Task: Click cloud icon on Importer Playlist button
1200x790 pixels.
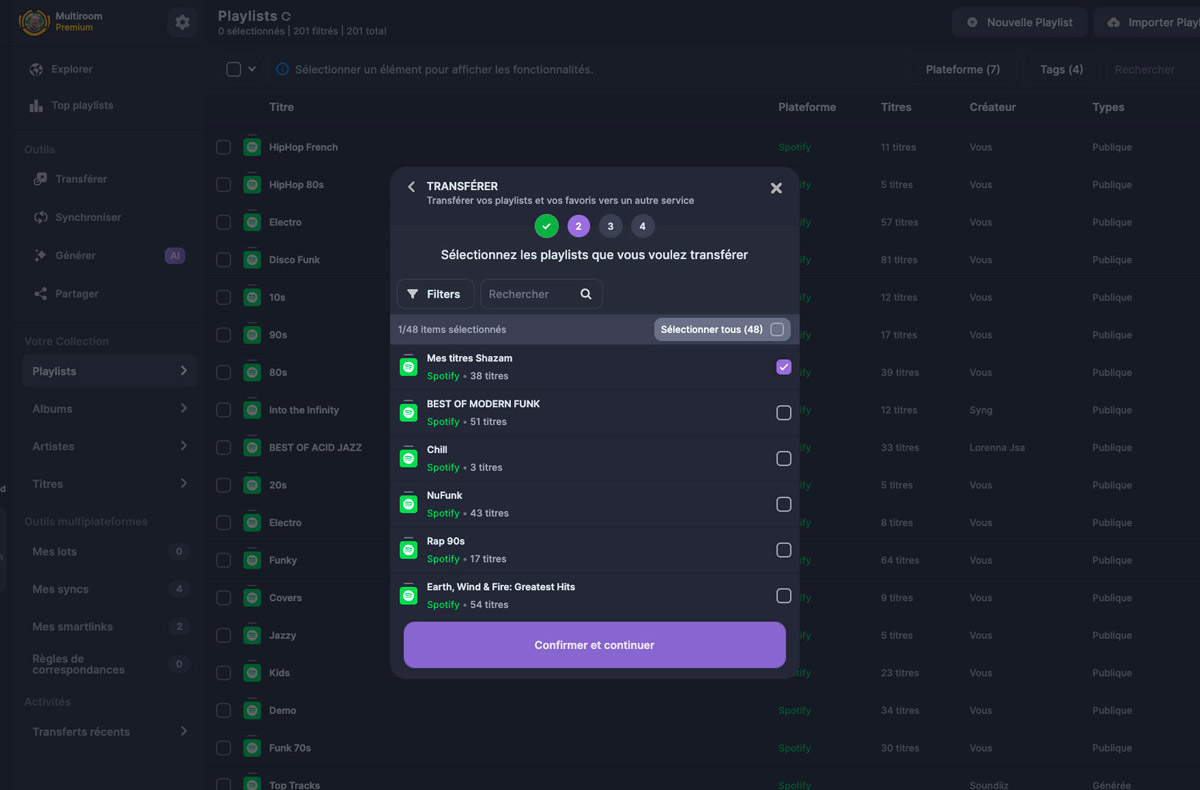Action: (x=1113, y=22)
